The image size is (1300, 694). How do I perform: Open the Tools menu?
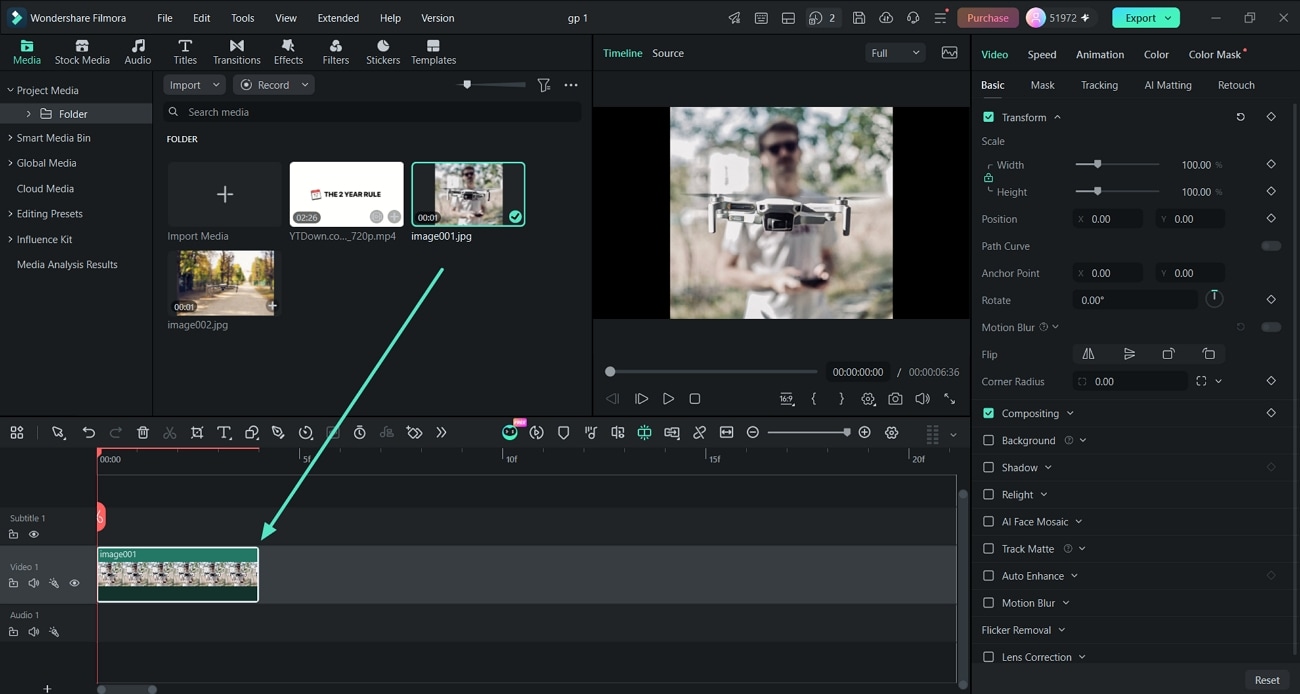(242, 18)
